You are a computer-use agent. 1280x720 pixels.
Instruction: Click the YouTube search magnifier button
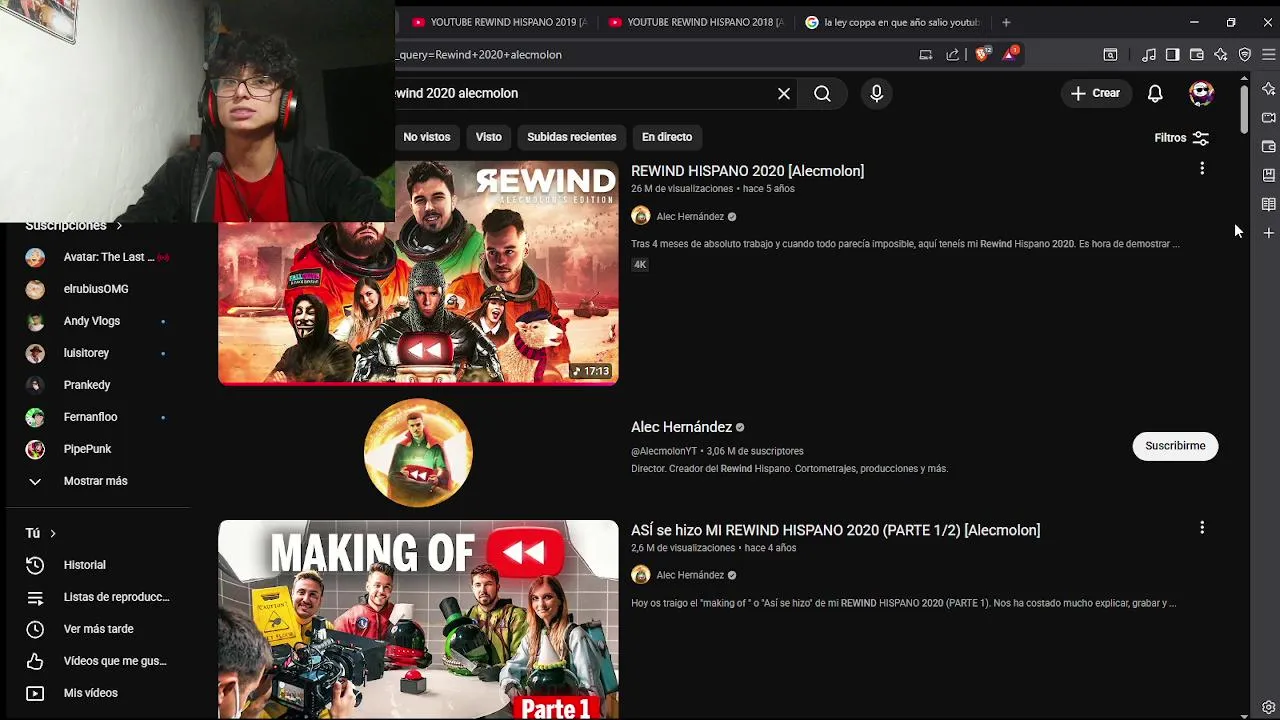point(822,93)
